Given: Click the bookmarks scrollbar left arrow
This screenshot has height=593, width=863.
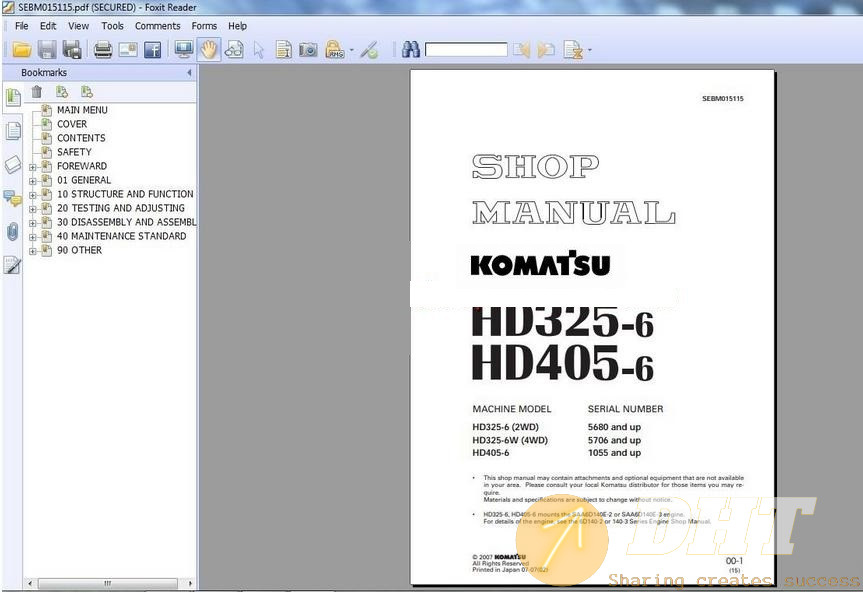Looking at the screenshot, I should 30,583.
